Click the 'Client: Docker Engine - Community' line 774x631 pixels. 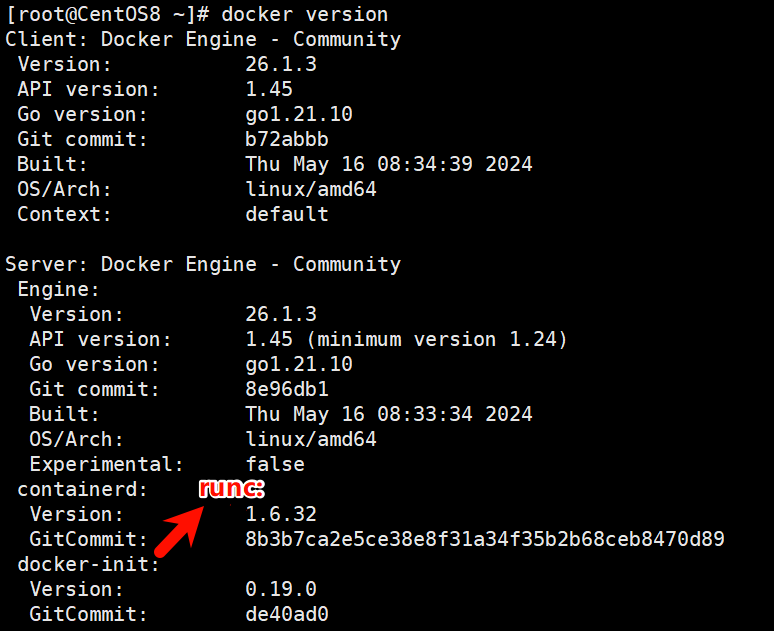[x=203, y=39]
